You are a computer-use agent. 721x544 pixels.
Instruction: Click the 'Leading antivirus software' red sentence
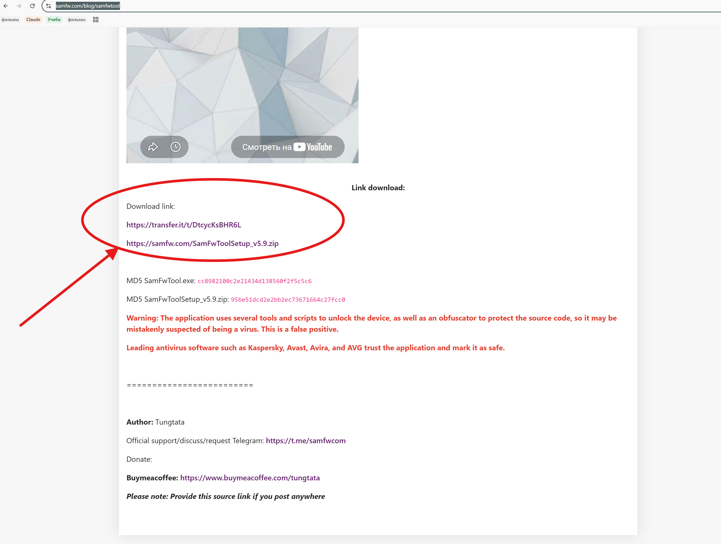(315, 348)
